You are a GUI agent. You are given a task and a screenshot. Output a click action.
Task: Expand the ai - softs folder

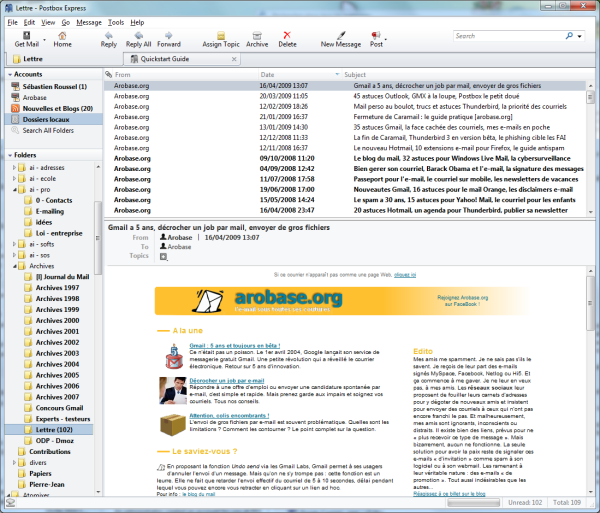coord(14,244)
